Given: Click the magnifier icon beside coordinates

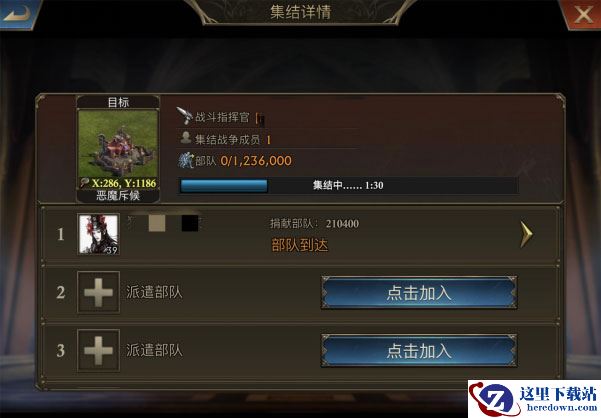Looking at the screenshot, I should pos(85,183).
